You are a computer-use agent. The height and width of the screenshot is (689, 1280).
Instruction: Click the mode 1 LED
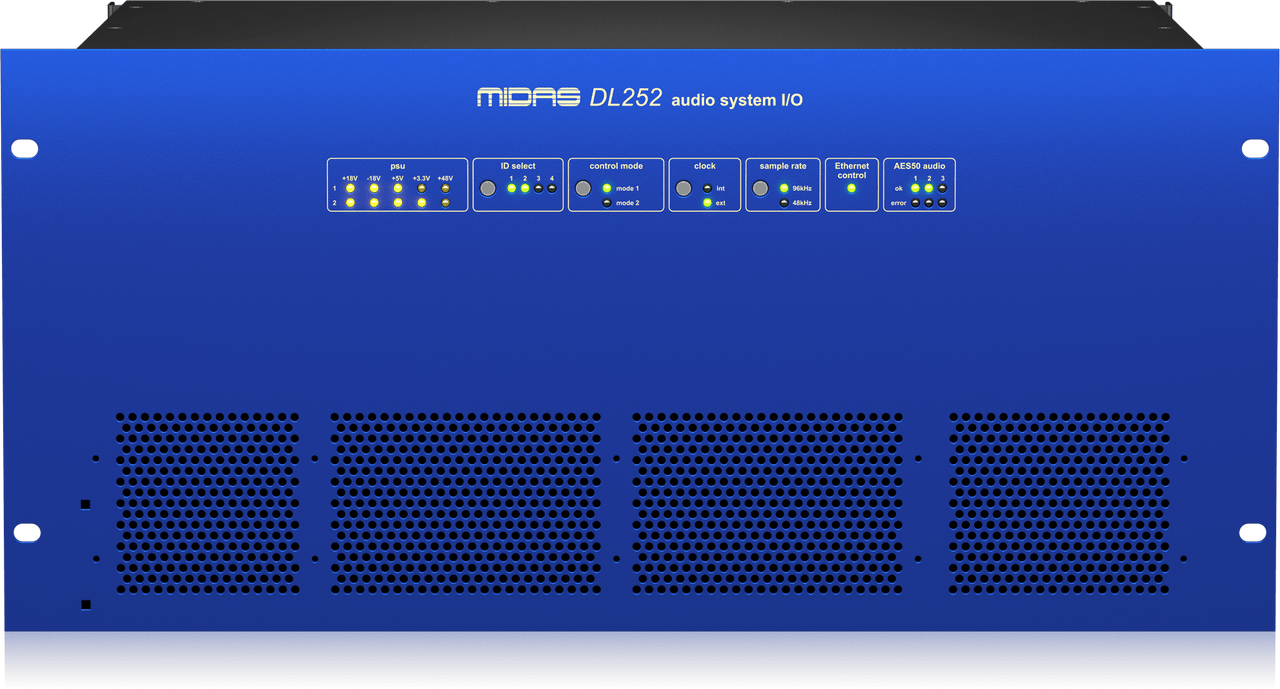pyautogui.click(x=607, y=188)
